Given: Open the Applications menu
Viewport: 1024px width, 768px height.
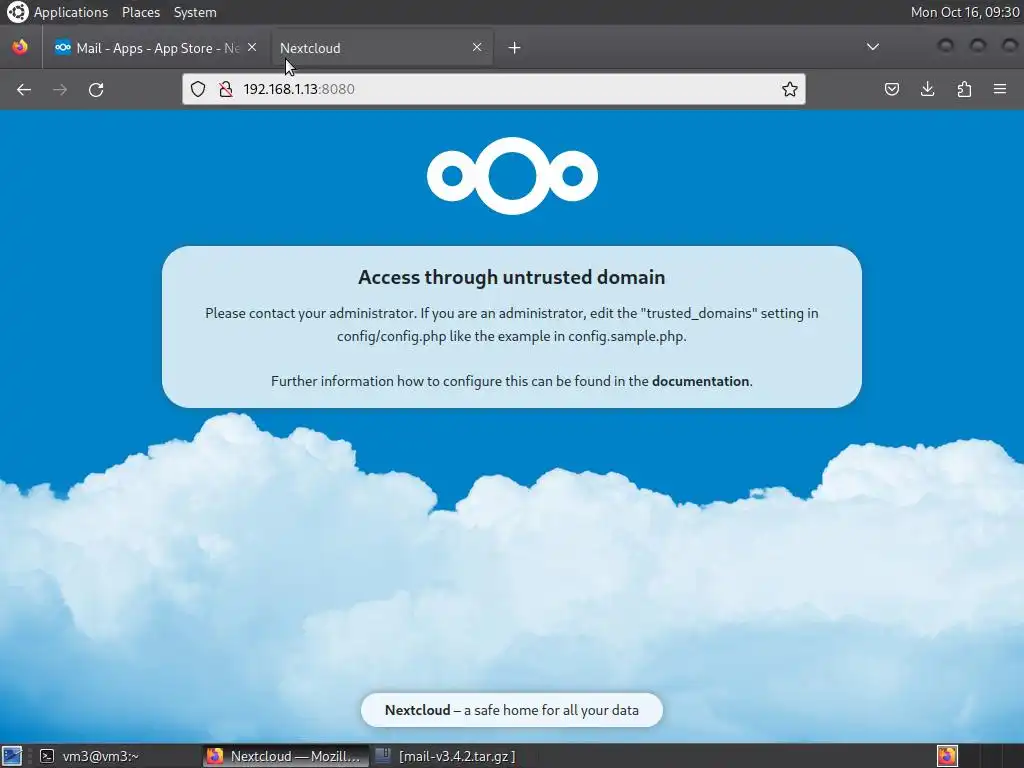Looking at the screenshot, I should [x=71, y=12].
